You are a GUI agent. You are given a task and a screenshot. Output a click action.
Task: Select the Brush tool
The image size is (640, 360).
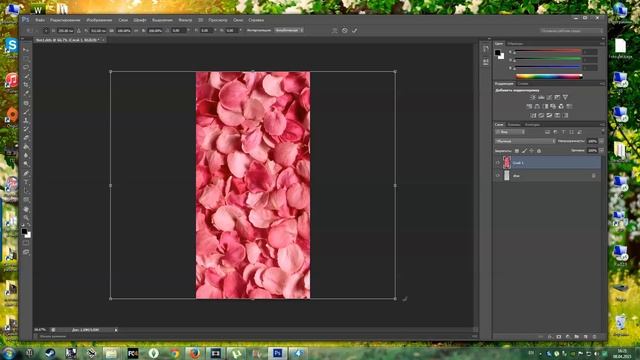click(26, 111)
